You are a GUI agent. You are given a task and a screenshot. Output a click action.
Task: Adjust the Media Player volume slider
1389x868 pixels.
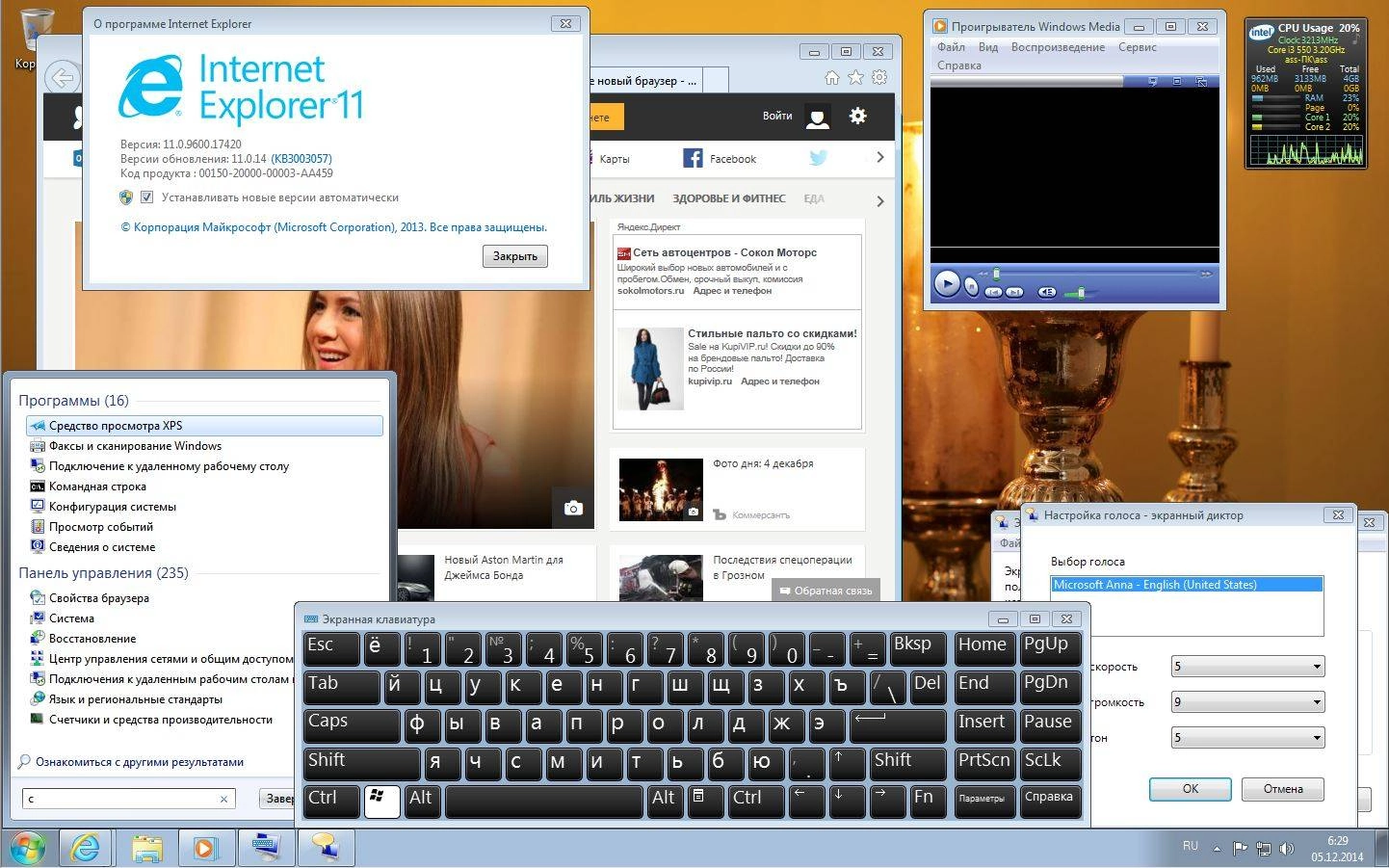(1082, 292)
